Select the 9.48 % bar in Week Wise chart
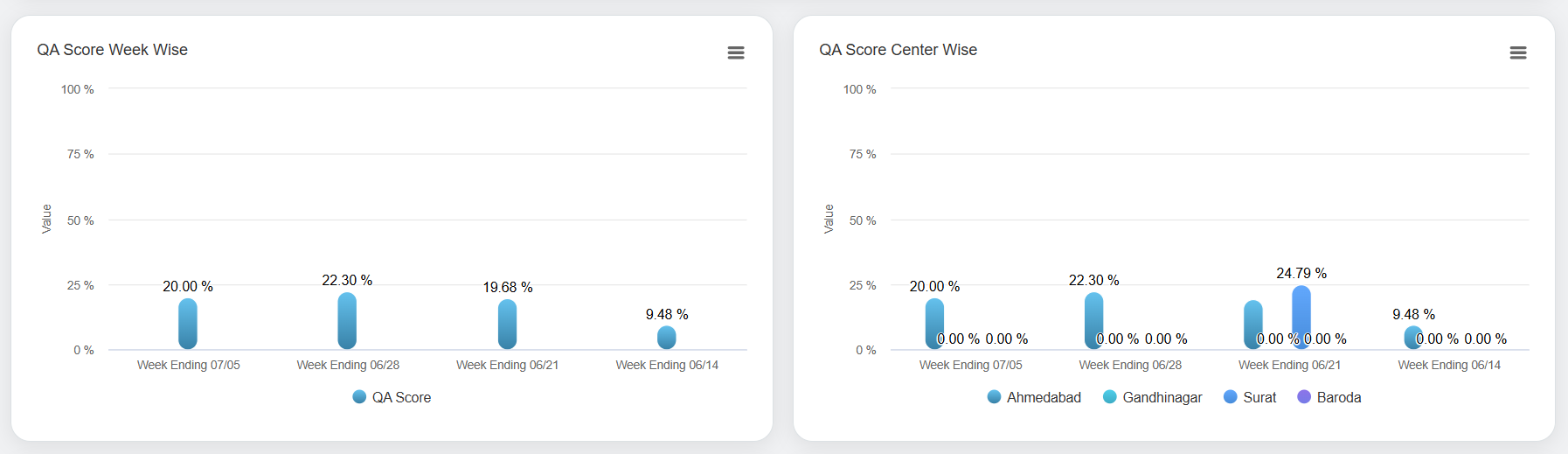Viewport: 1568px width, 454px height. (667, 338)
